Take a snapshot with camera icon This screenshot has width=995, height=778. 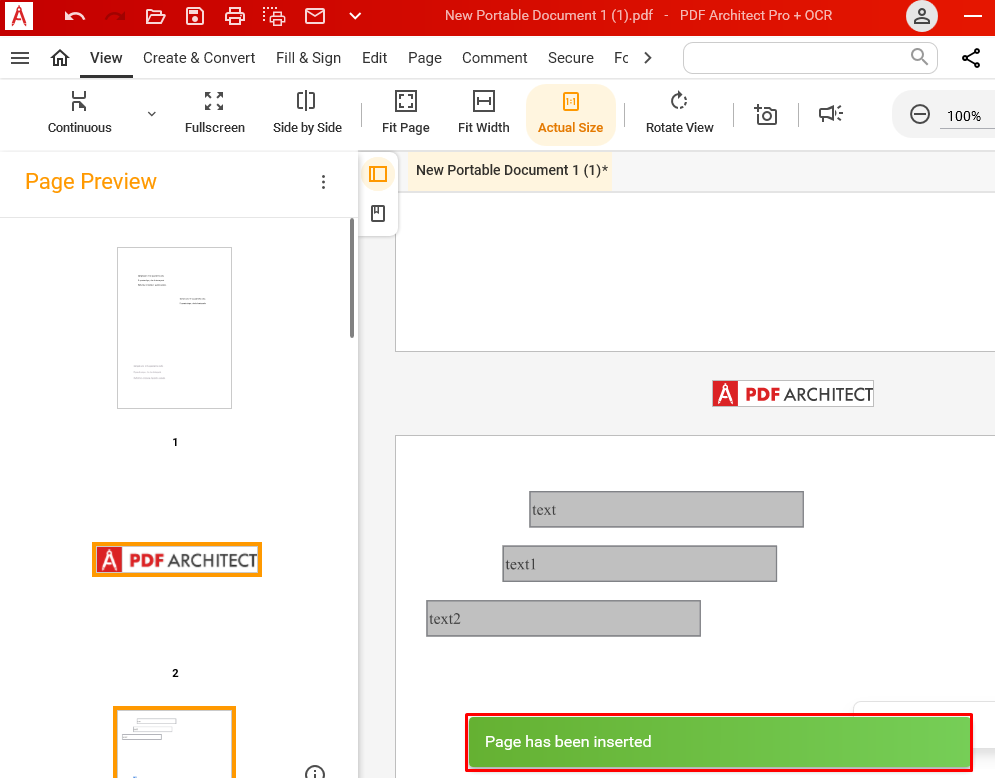(765, 115)
